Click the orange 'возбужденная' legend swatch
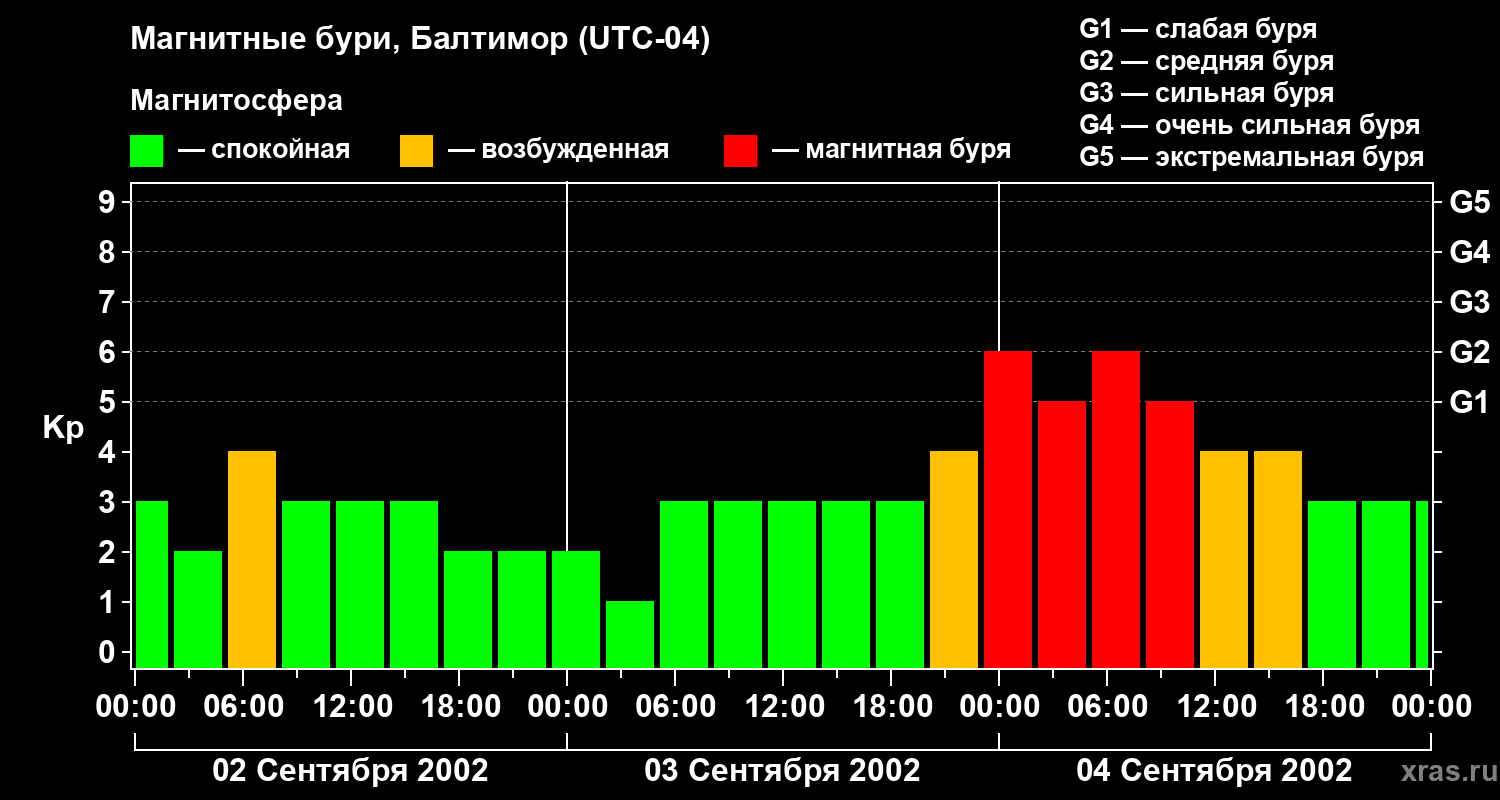 point(416,151)
